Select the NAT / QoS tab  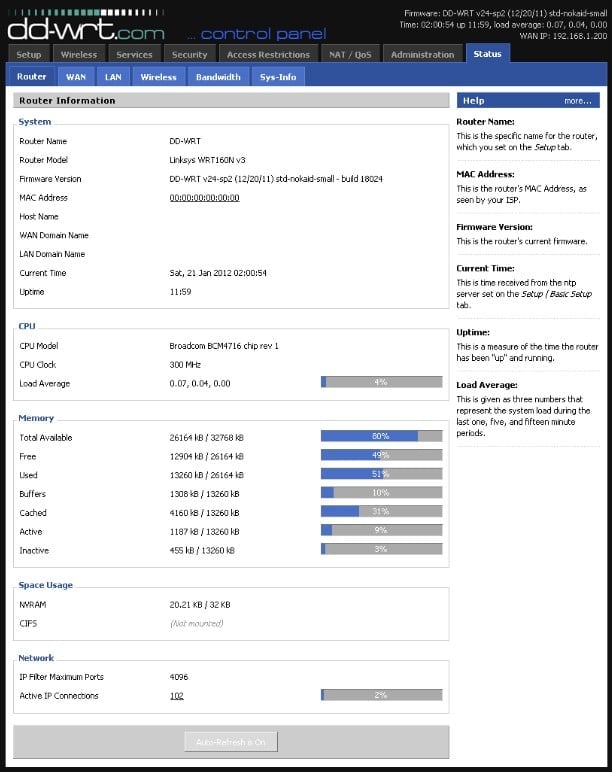350,54
